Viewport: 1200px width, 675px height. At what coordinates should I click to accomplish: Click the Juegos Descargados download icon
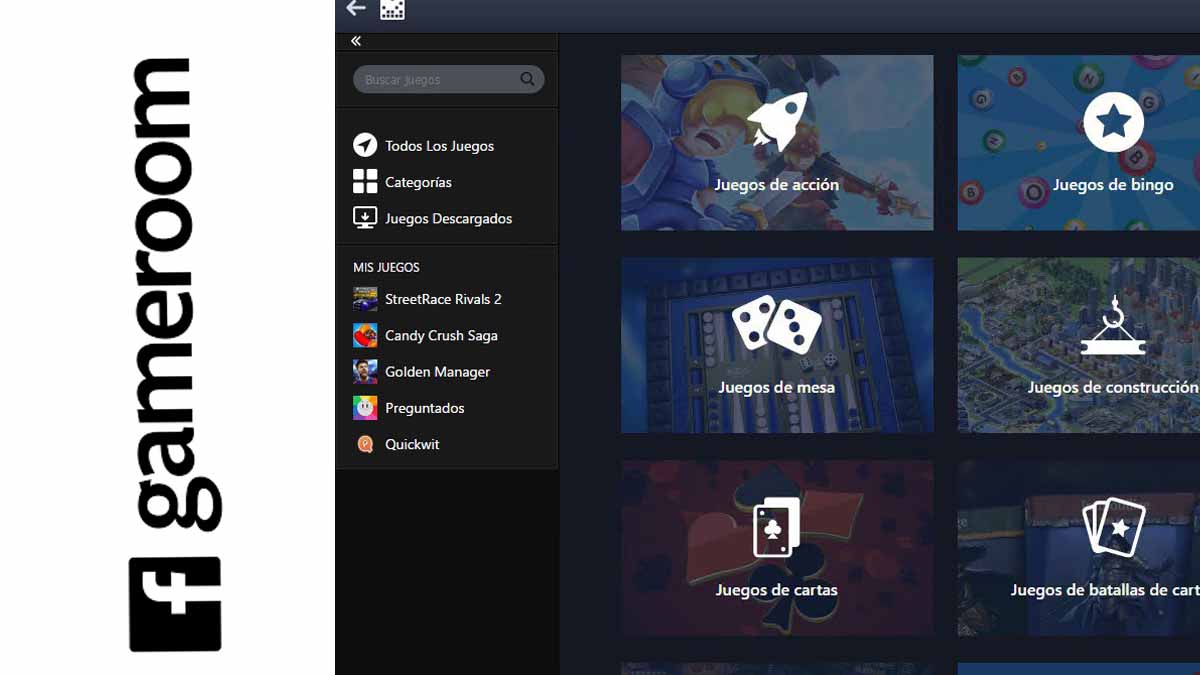tap(365, 217)
